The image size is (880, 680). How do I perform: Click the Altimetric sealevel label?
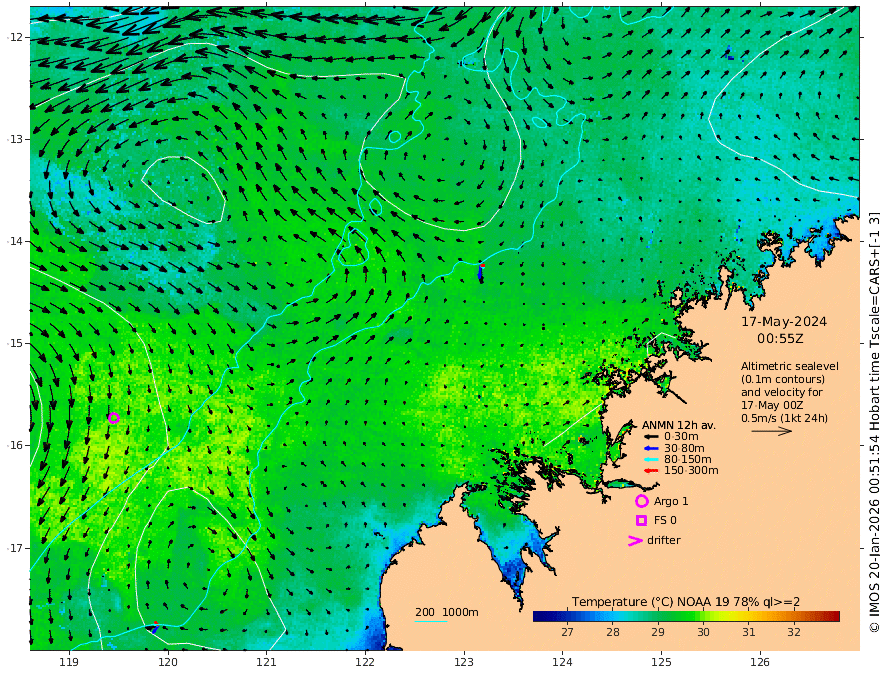[790, 366]
